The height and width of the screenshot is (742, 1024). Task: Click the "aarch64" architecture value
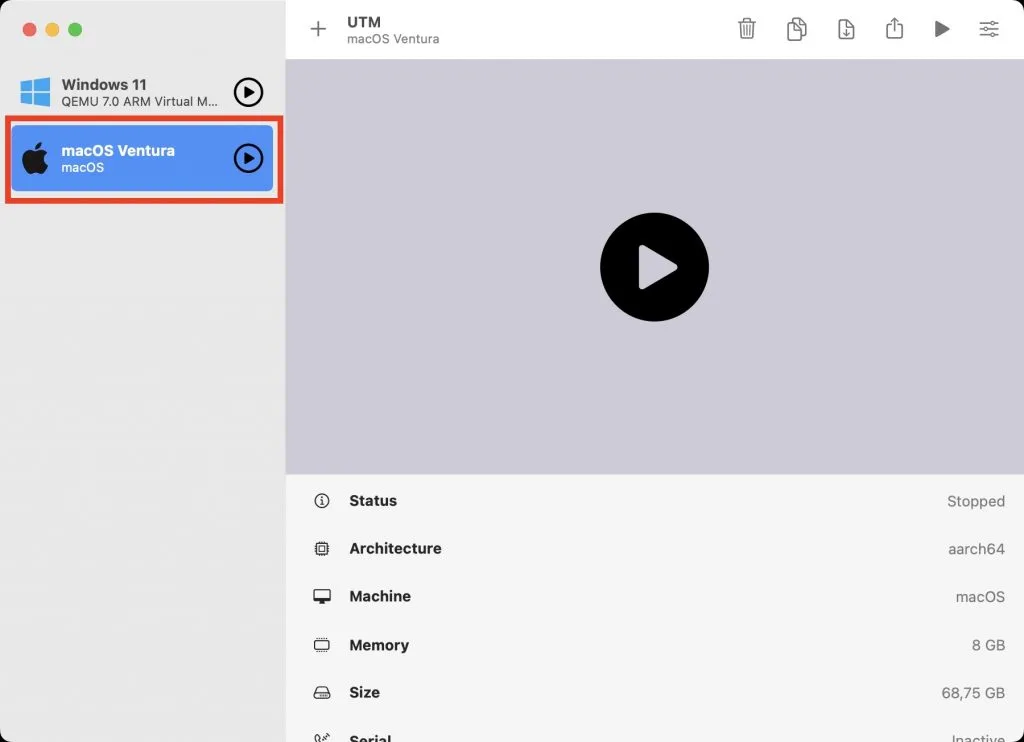click(976, 549)
